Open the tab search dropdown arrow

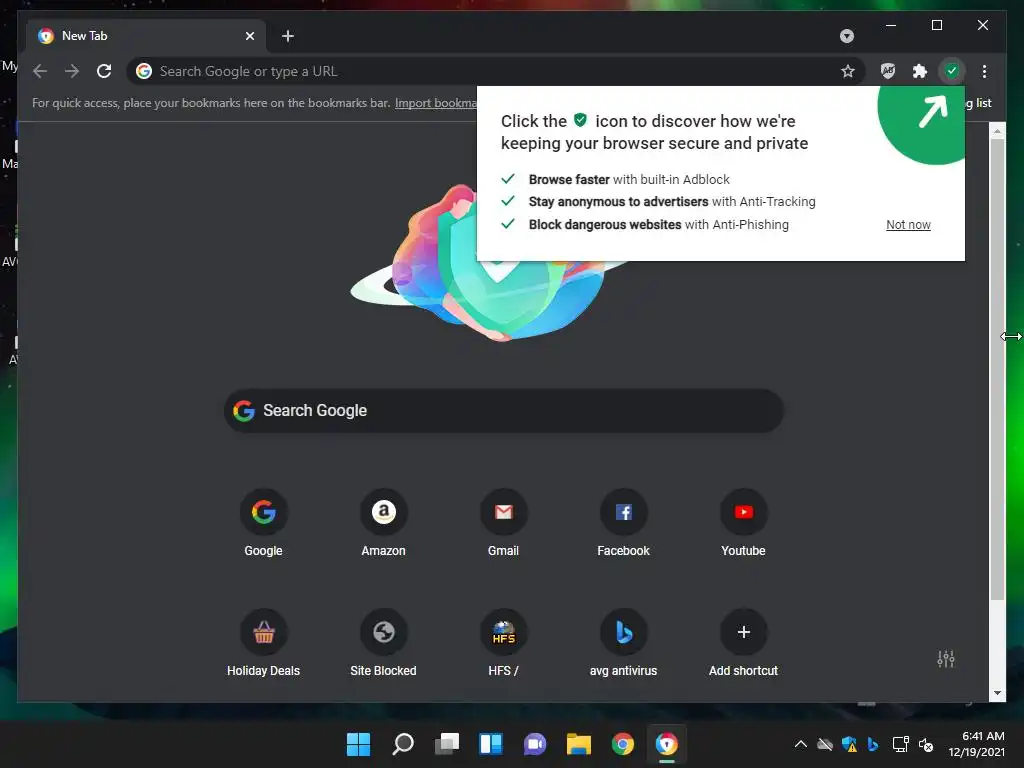pyautogui.click(x=847, y=36)
